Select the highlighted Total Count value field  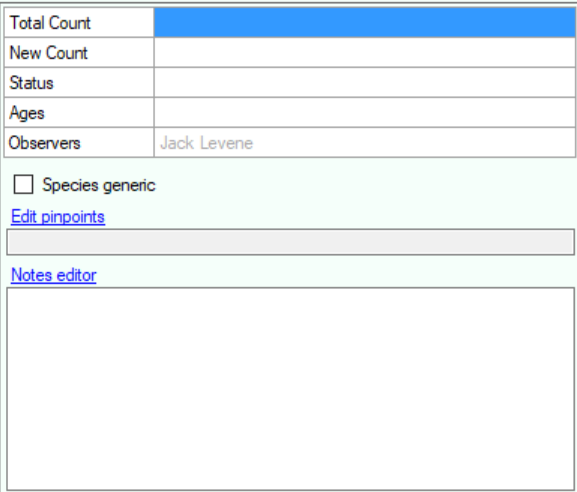[x=365, y=22]
